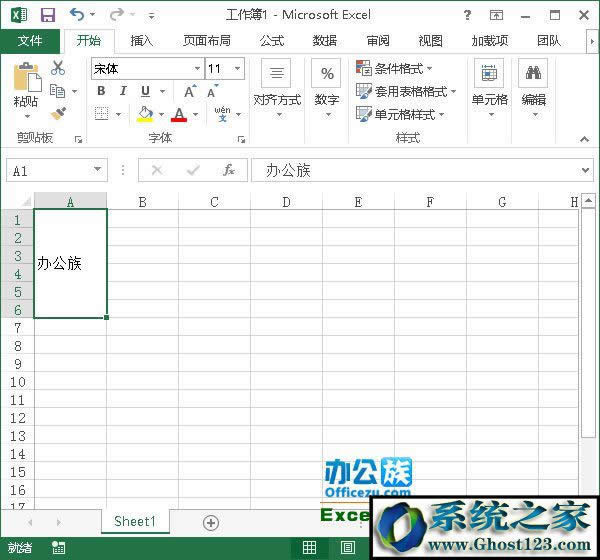This screenshot has width=600, height=560.
Task: Click the Undo arrow icon
Action: [76, 15]
